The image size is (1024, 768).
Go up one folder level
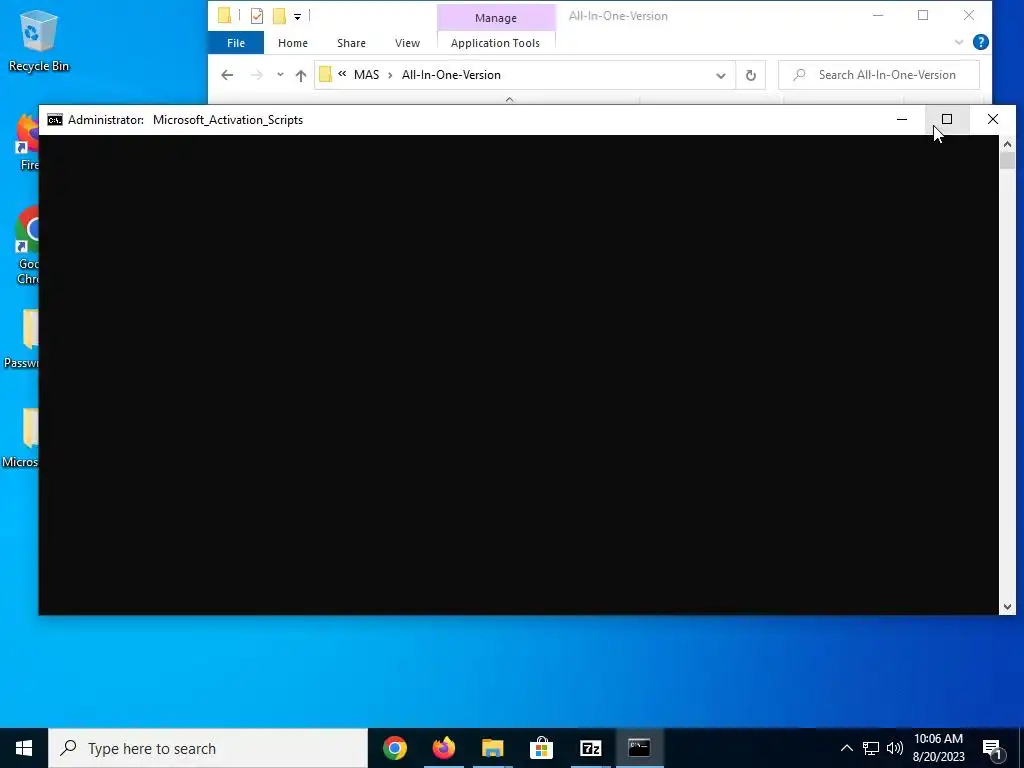pyautogui.click(x=300, y=75)
